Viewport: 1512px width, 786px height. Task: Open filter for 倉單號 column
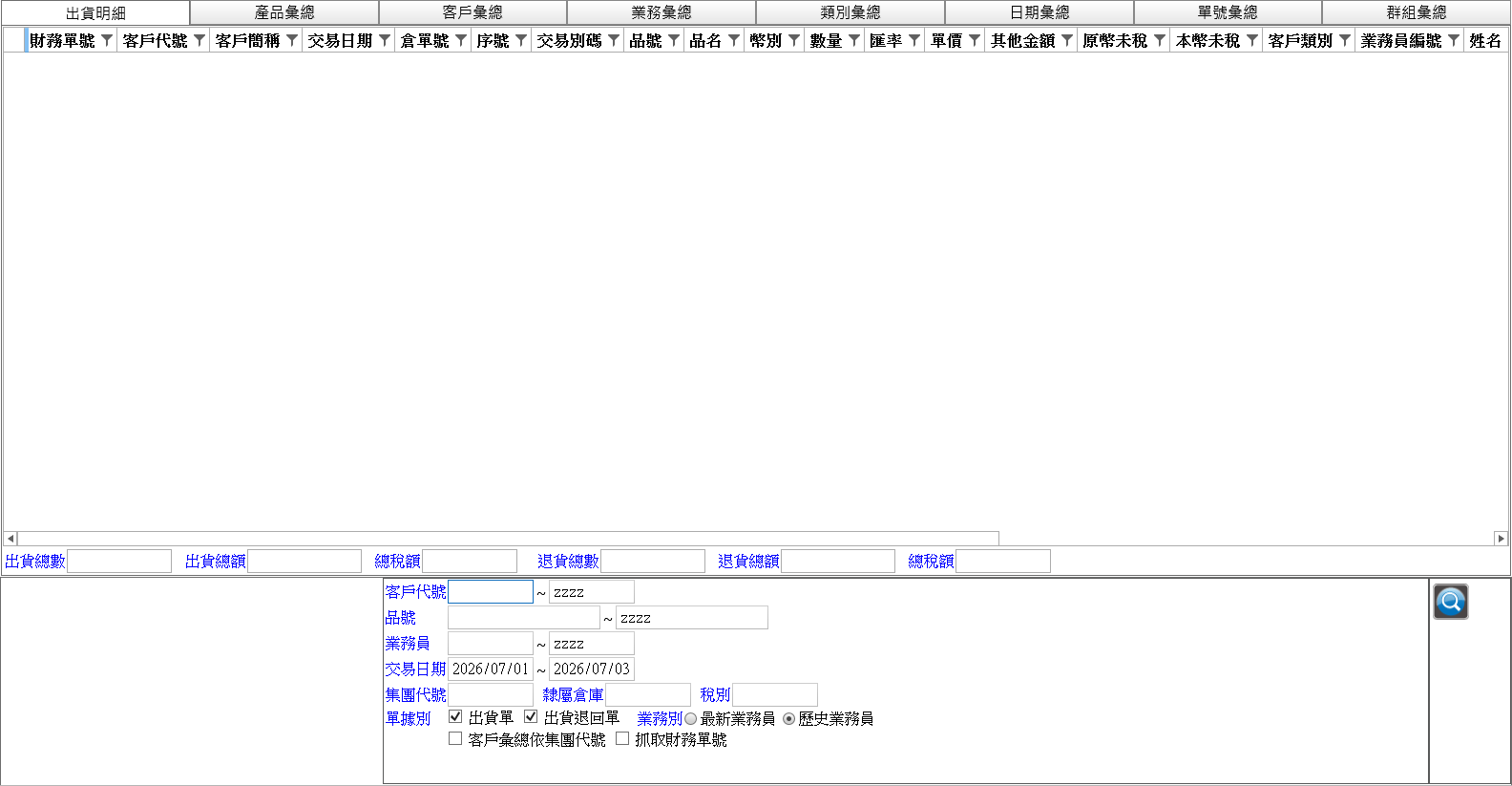[461, 40]
